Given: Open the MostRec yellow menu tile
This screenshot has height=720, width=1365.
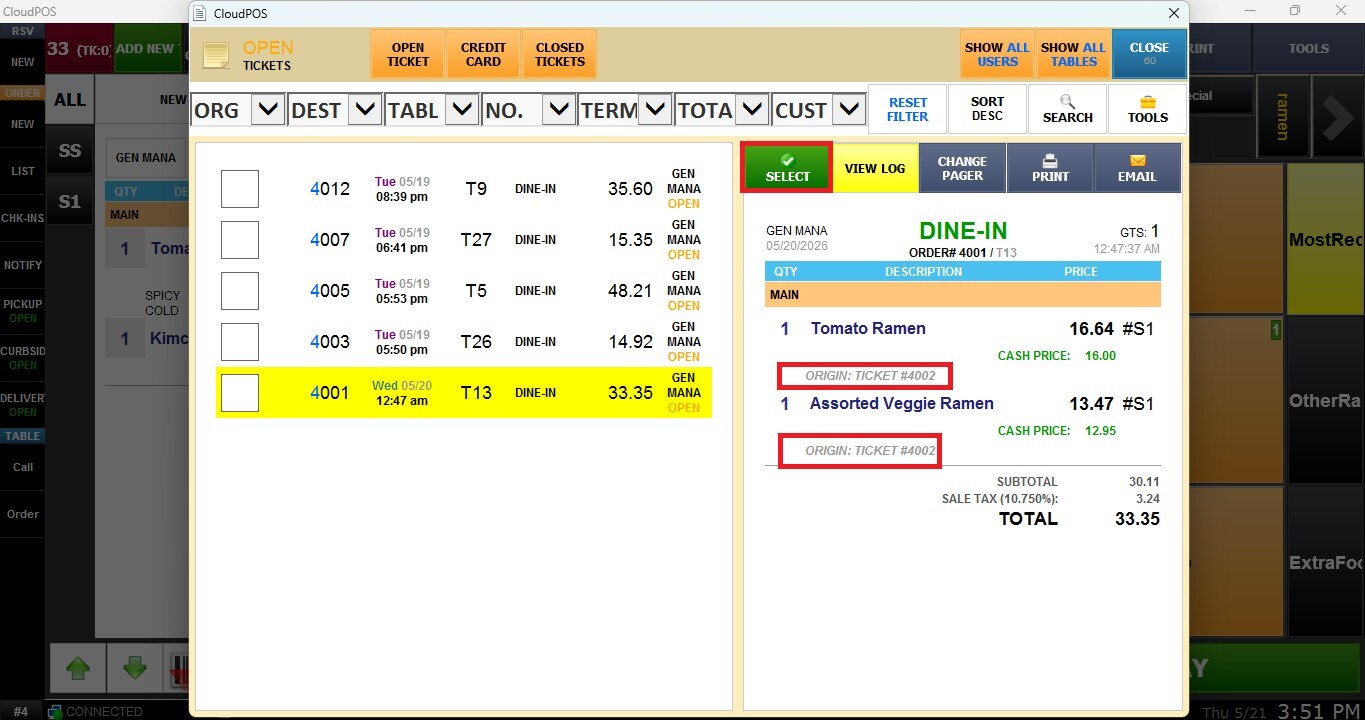Looking at the screenshot, I should click(1325, 240).
